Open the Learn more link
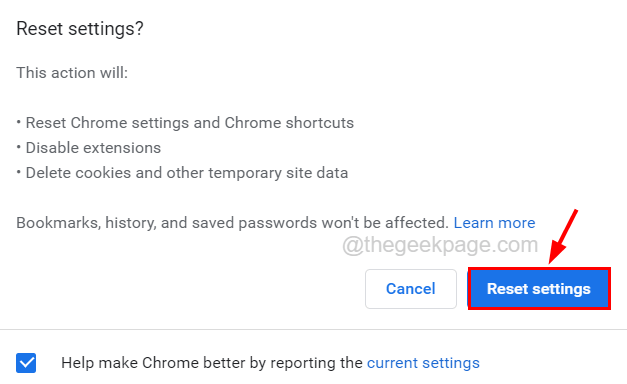627x384 pixels. click(x=494, y=223)
